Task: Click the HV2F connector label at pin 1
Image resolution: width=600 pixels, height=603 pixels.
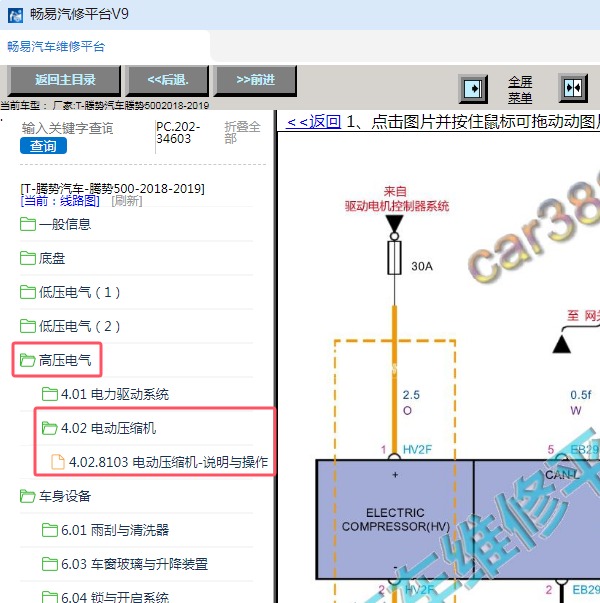Action: (417, 450)
